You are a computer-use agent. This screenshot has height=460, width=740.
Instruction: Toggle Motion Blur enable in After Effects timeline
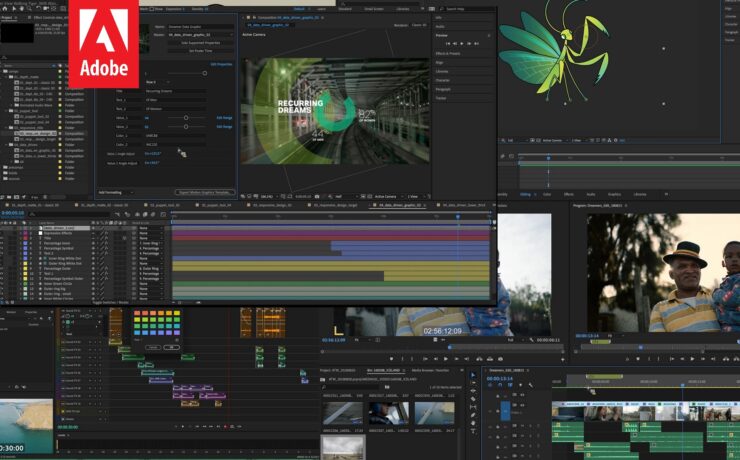153,215
